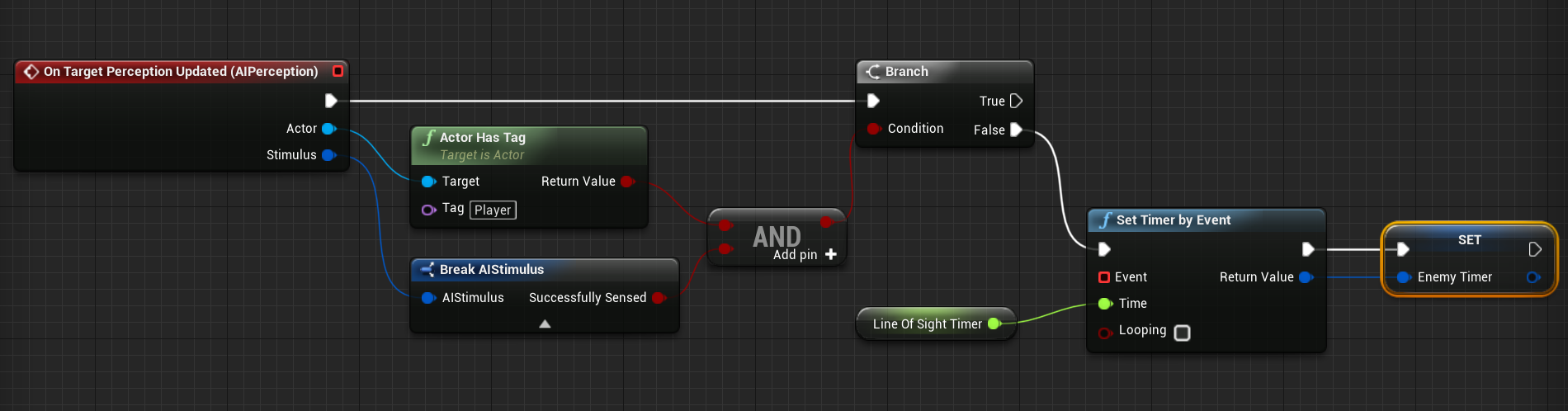
Task: Expand the Break AIStimulus node pins
Action: pyautogui.click(x=545, y=324)
